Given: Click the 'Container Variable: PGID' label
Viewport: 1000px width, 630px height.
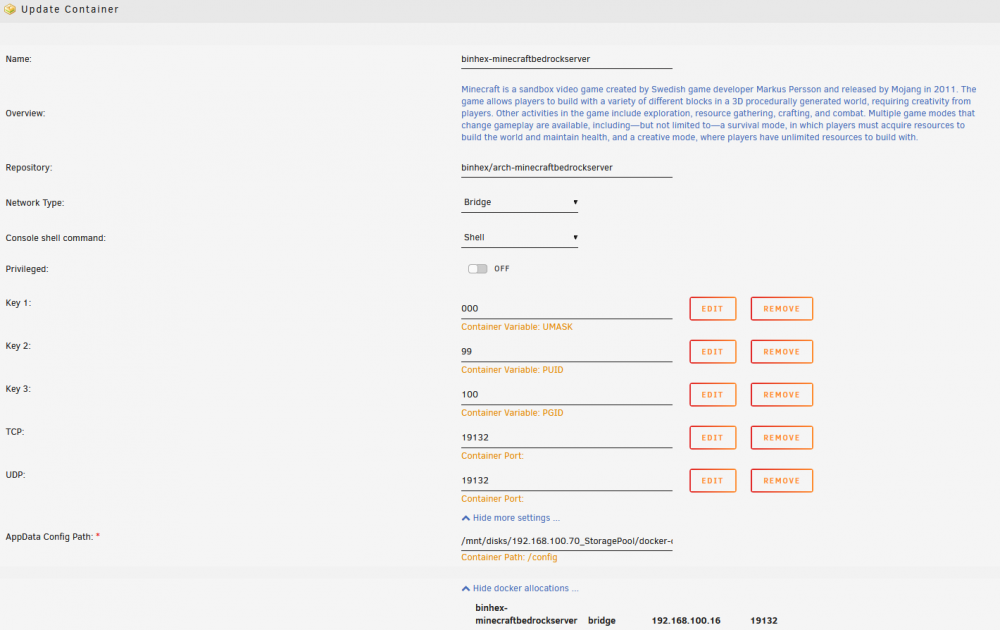Looking at the screenshot, I should click(512, 413).
